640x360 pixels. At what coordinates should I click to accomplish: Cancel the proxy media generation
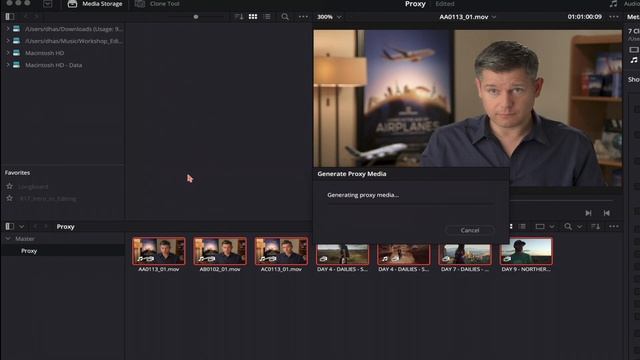point(470,230)
